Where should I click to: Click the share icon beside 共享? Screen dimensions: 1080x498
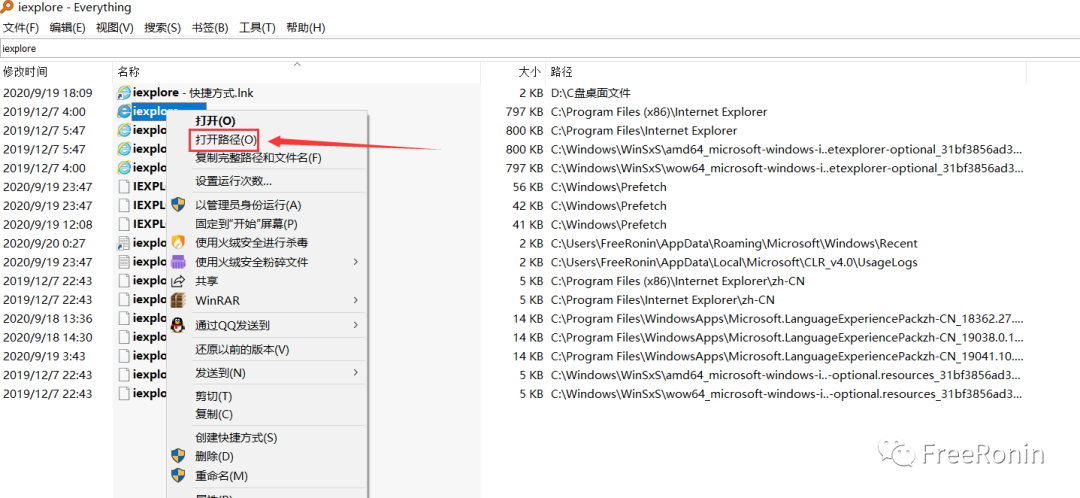[178, 281]
